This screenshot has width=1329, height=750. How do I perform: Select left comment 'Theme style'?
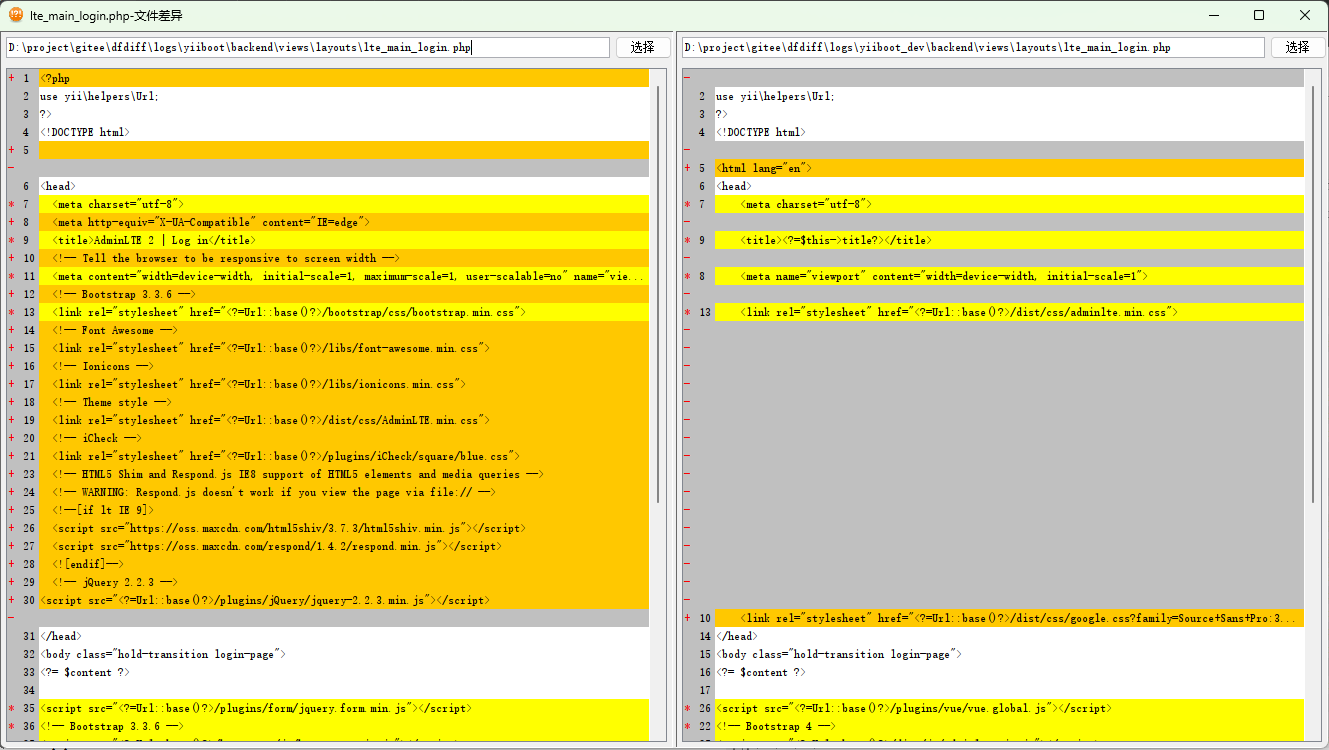tap(344, 402)
